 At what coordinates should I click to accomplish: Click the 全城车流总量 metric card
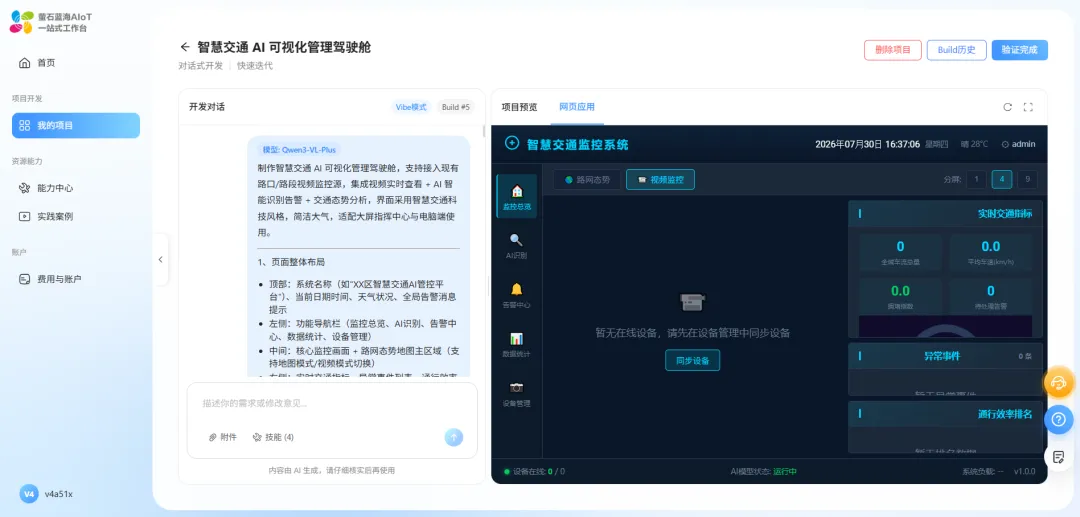click(900, 253)
